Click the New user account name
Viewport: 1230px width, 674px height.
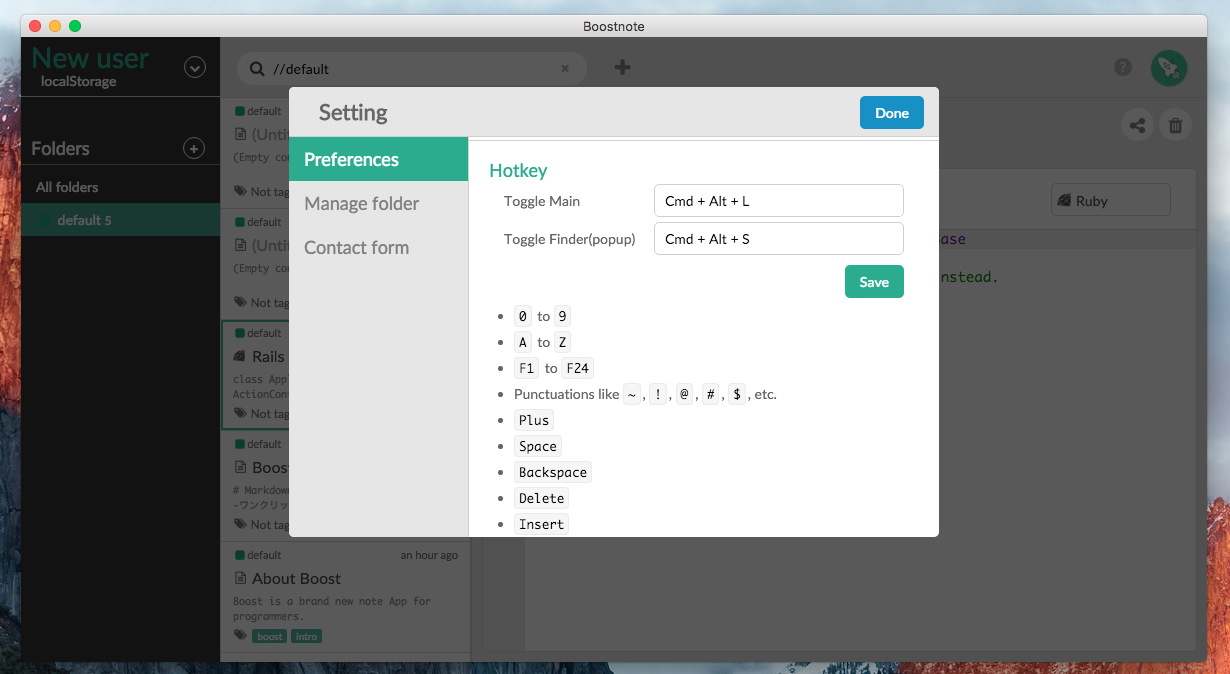[90, 58]
